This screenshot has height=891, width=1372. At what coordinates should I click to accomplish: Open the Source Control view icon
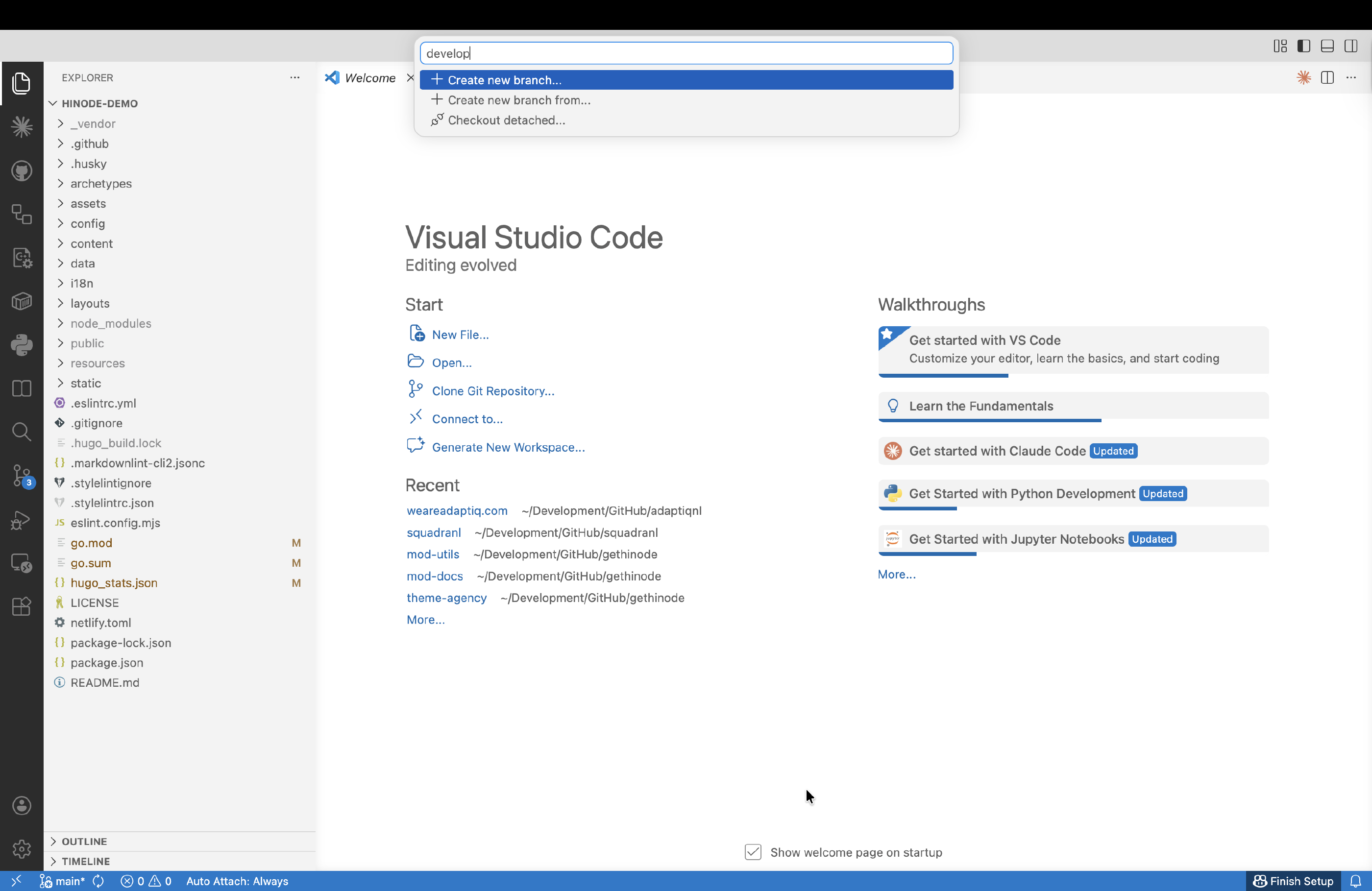pyautogui.click(x=22, y=476)
